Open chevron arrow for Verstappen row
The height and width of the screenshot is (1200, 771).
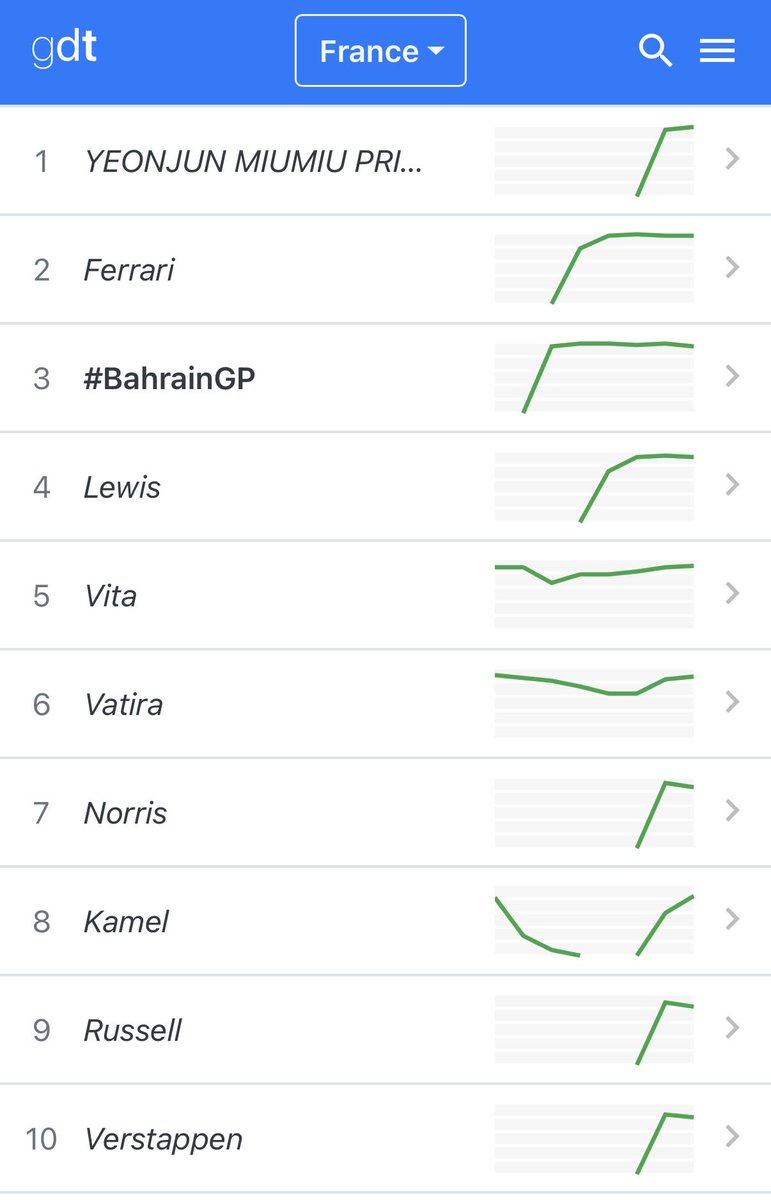732,1136
